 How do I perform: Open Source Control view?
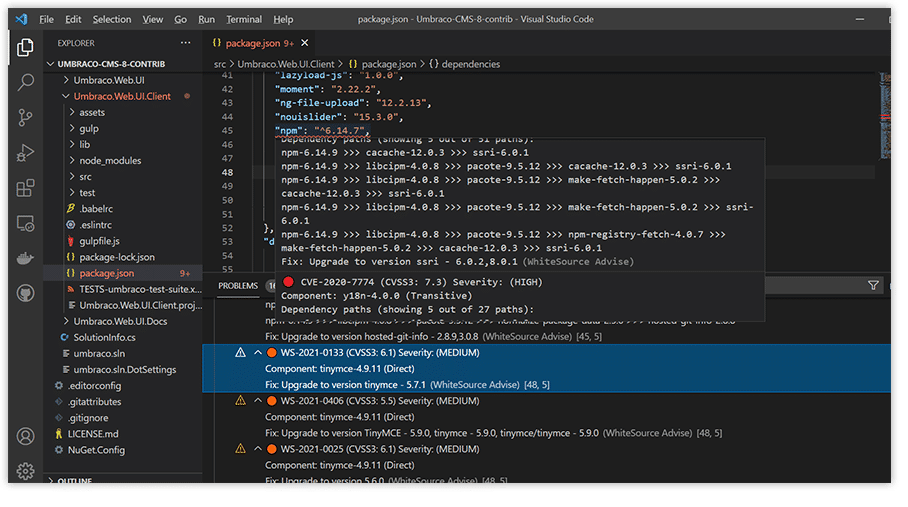[x=25, y=117]
